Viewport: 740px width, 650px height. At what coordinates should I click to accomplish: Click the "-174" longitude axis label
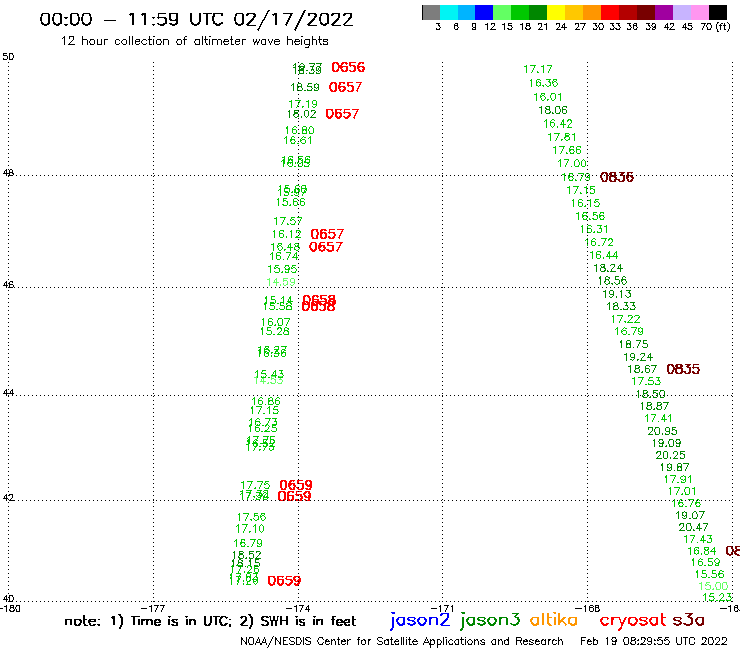point(298,609)
